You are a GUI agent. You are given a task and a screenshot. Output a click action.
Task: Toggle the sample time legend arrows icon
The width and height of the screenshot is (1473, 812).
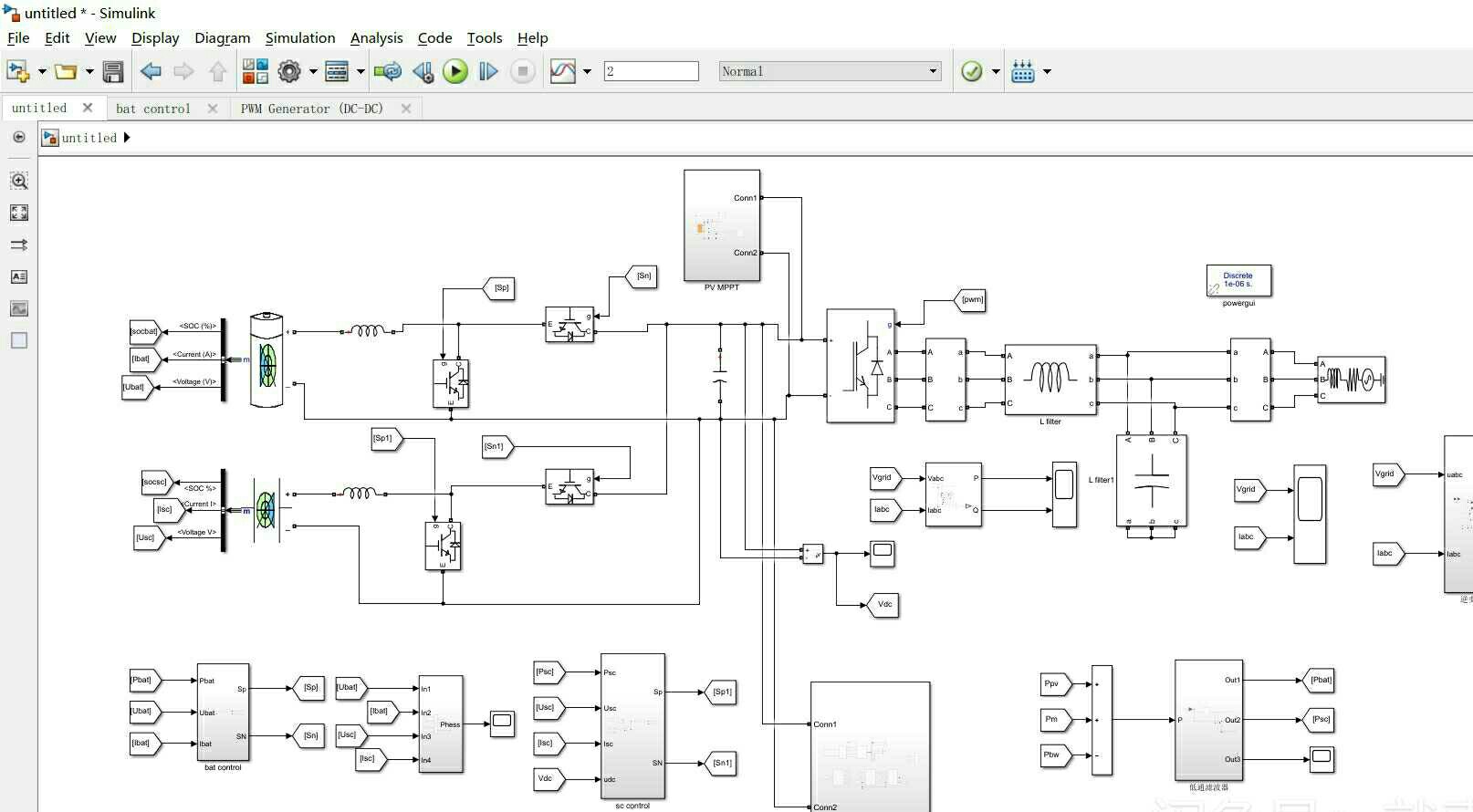(x=19, y=245)
